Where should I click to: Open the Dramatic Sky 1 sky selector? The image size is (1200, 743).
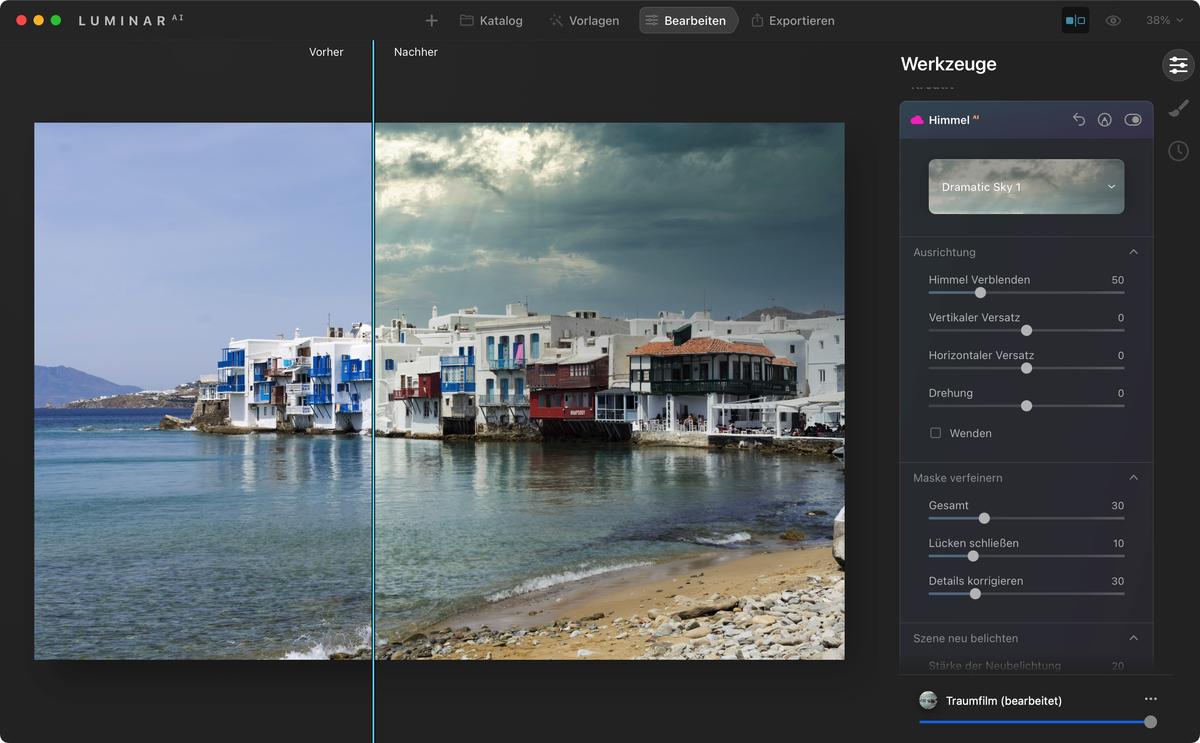pyautogui.click(x=1026, y=187)
